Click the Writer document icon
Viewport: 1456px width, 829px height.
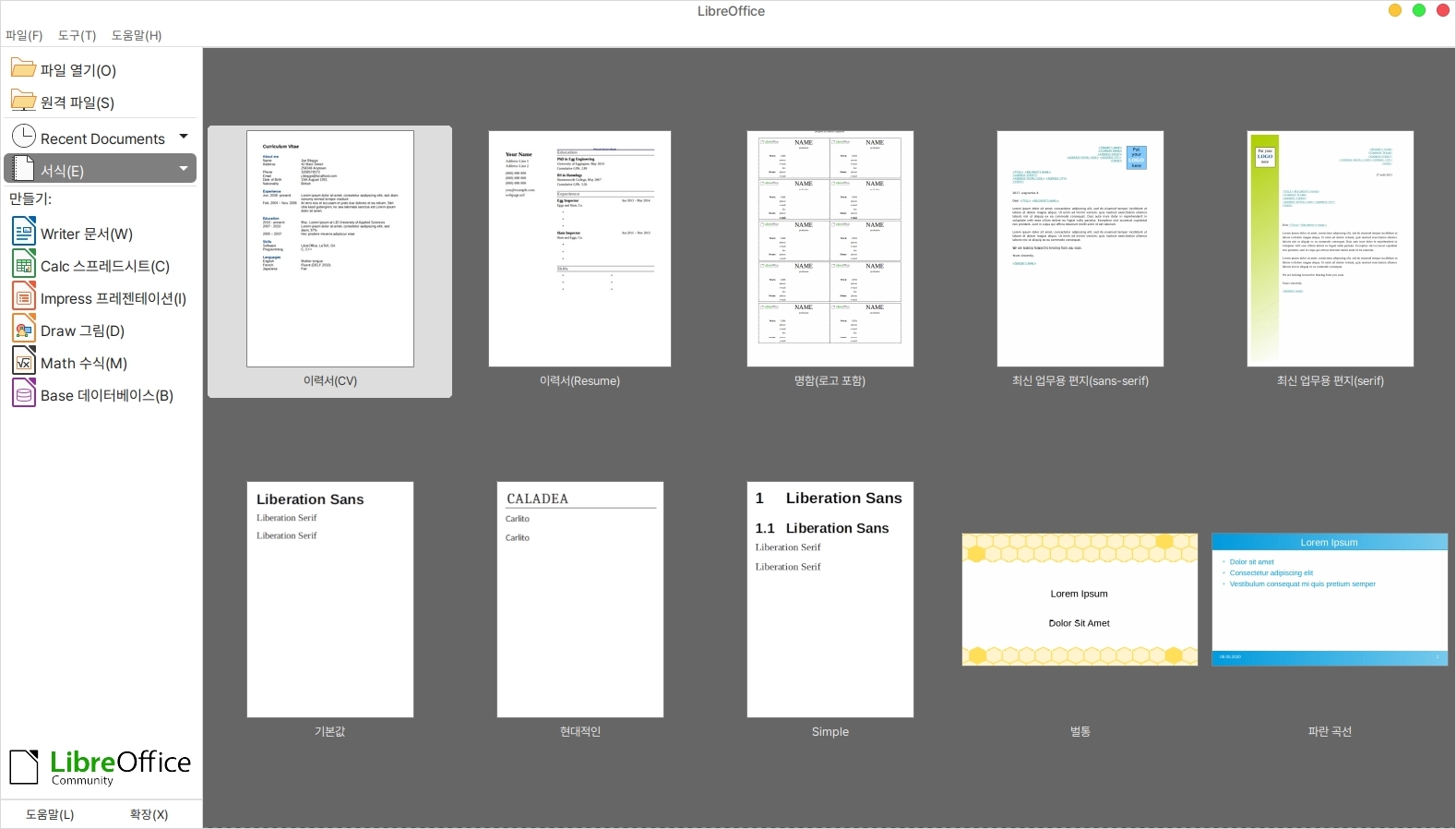[24, 233]
